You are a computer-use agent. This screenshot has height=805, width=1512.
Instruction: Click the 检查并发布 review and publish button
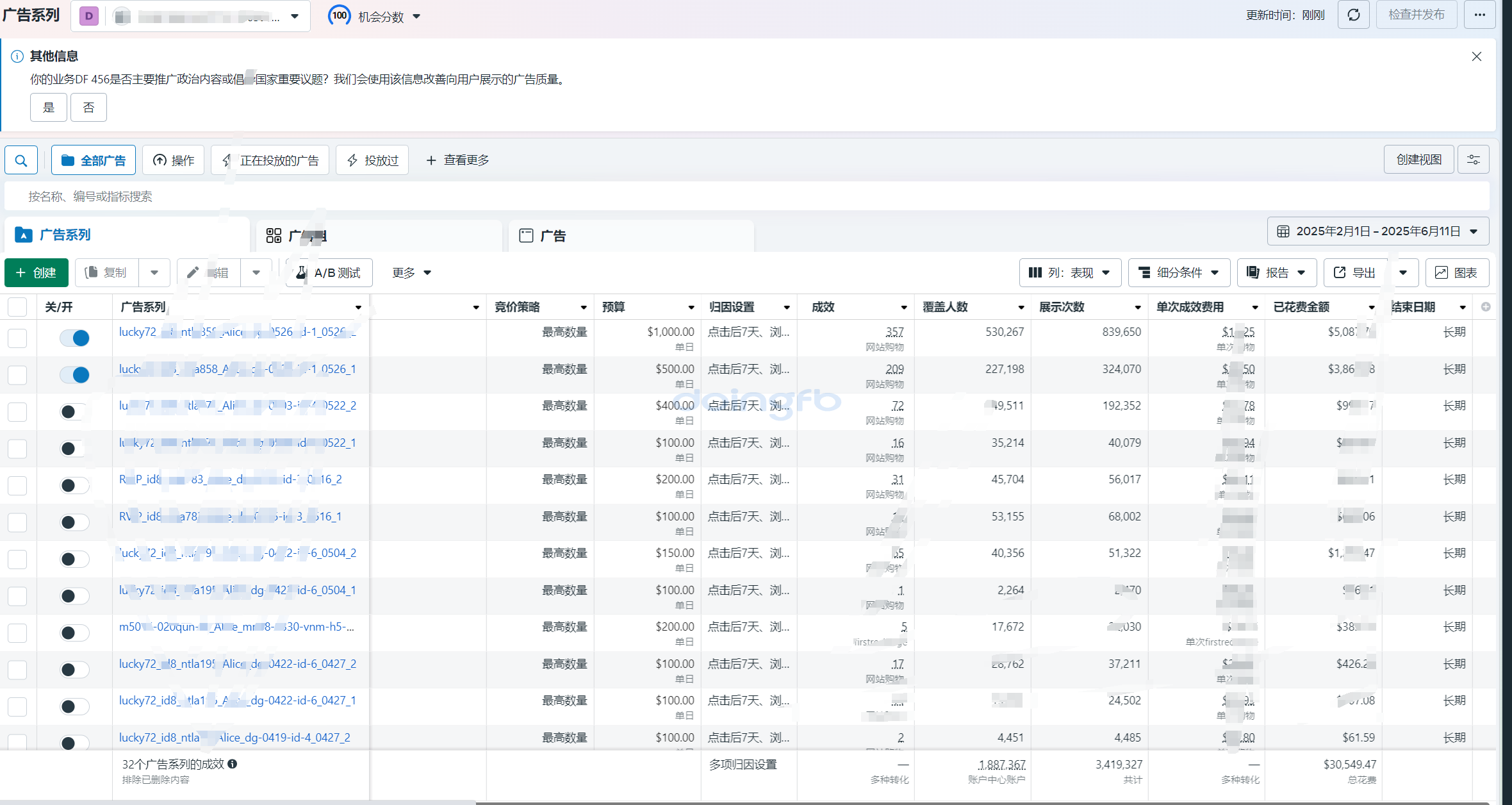pyautogui.click(x=1416, y=15)
